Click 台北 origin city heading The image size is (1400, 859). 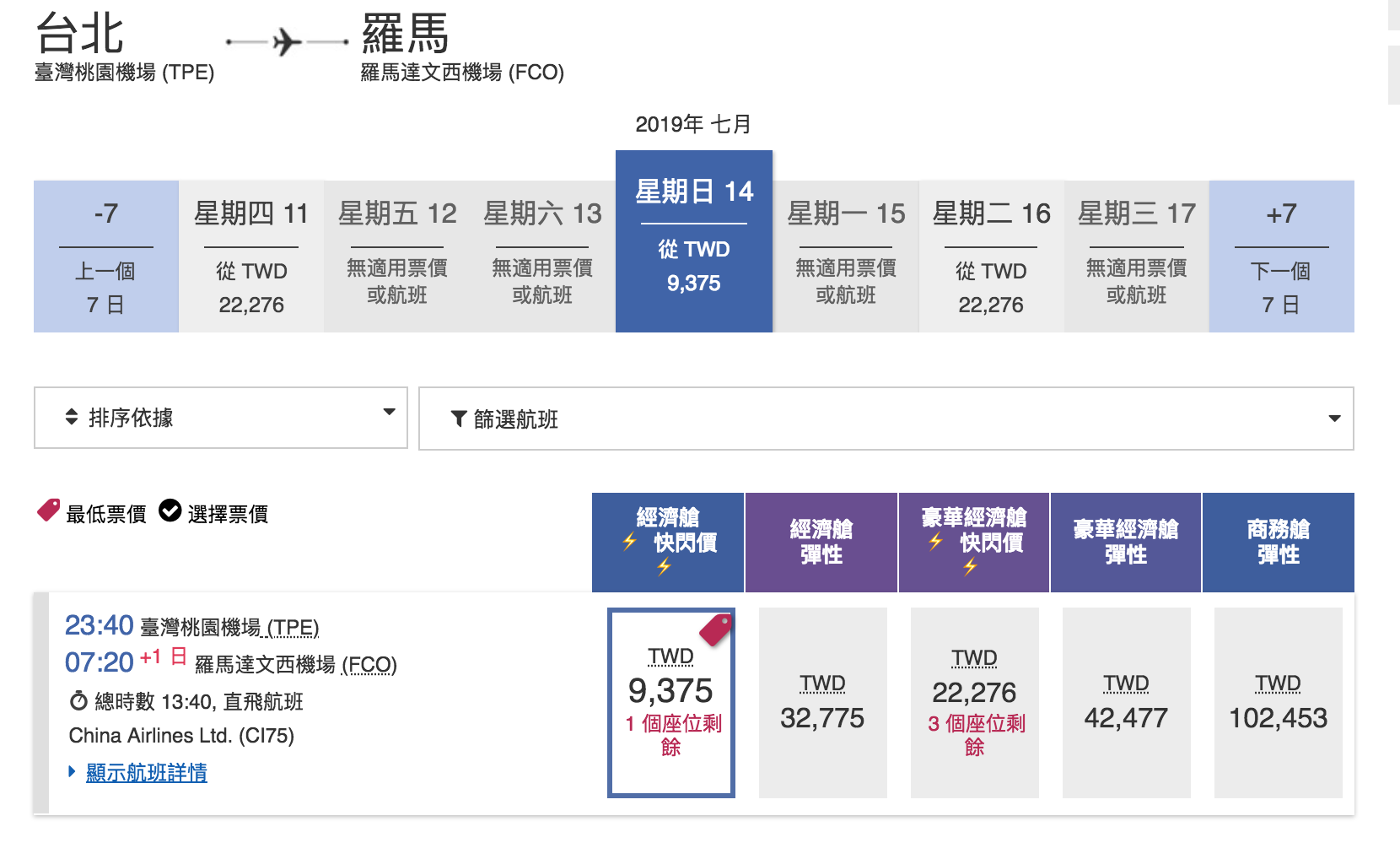coord(80,34)
